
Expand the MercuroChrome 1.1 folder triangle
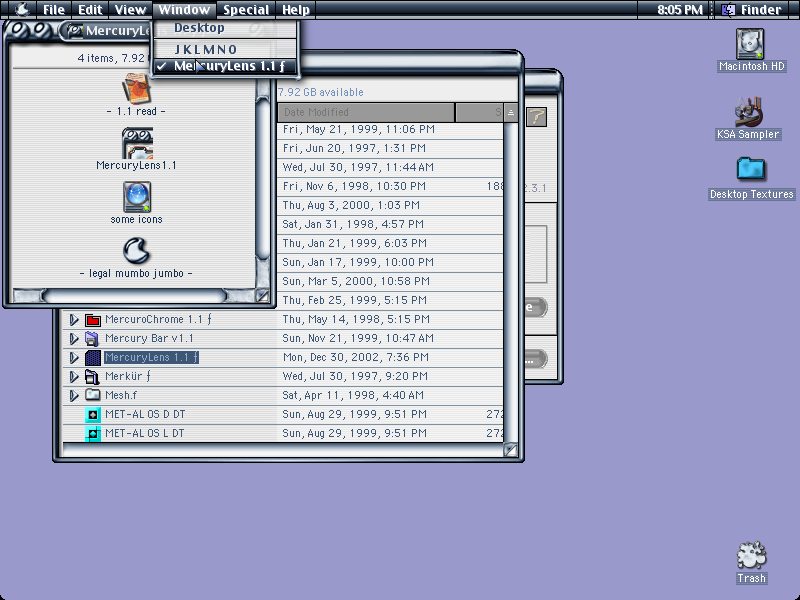pos(74,320)
